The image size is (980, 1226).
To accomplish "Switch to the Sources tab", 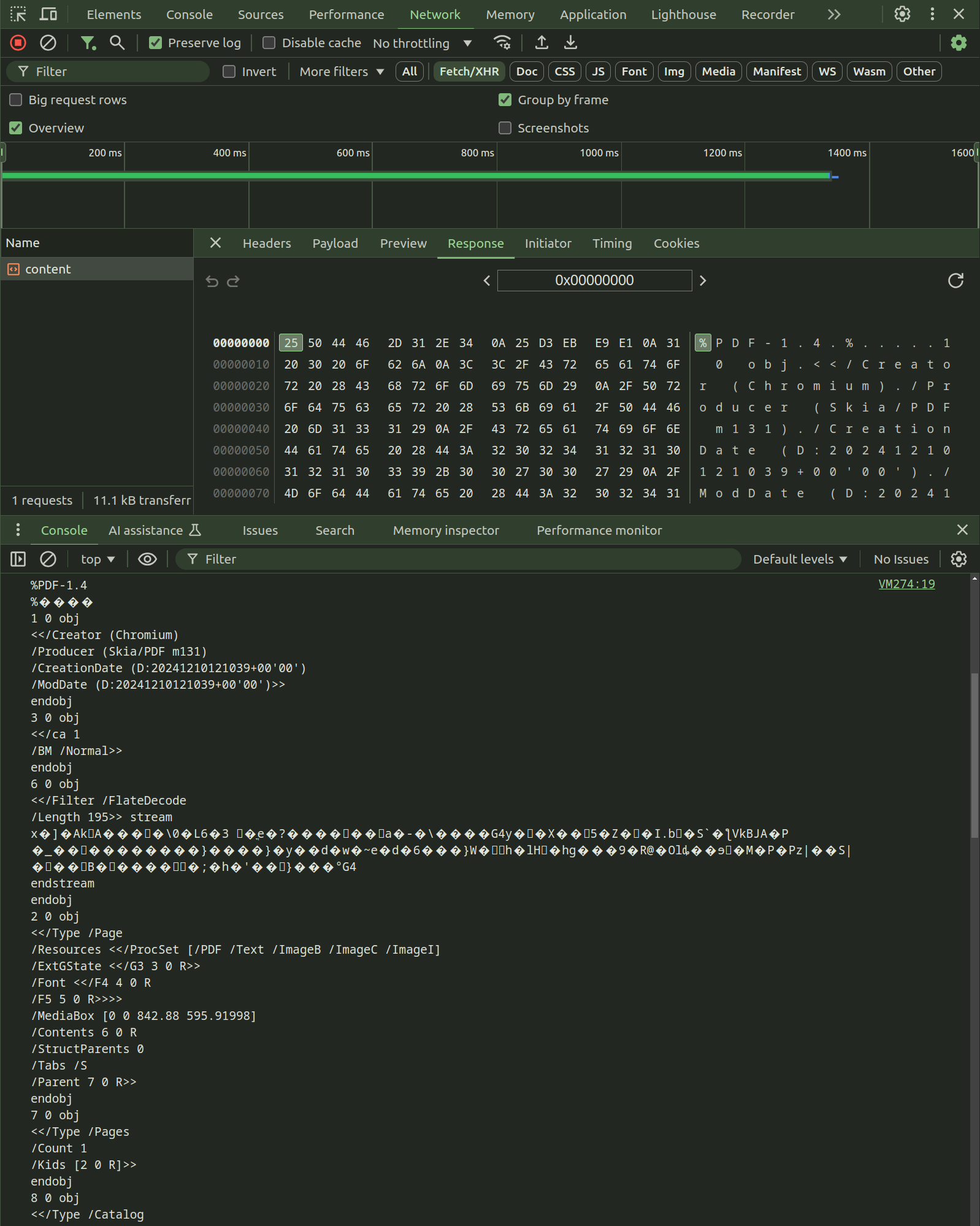I will pyautogui.click(x=261, y=14).
